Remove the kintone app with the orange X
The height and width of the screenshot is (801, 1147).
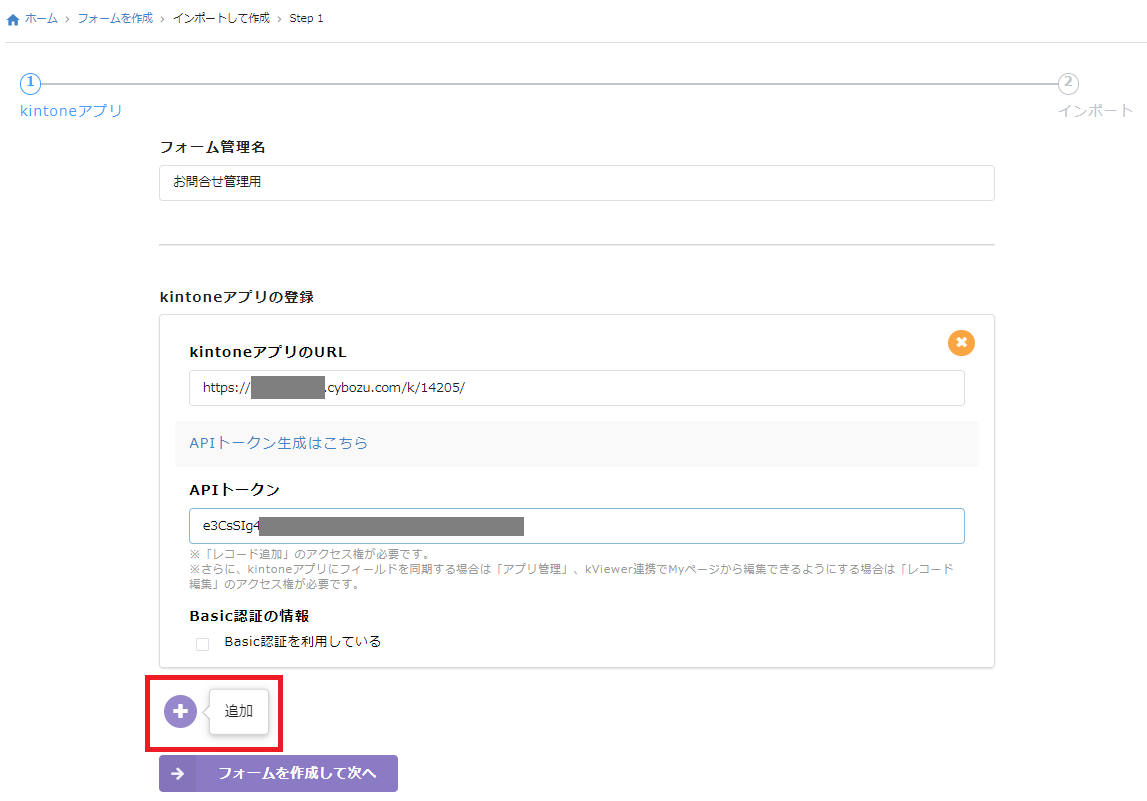coord(961,342)
